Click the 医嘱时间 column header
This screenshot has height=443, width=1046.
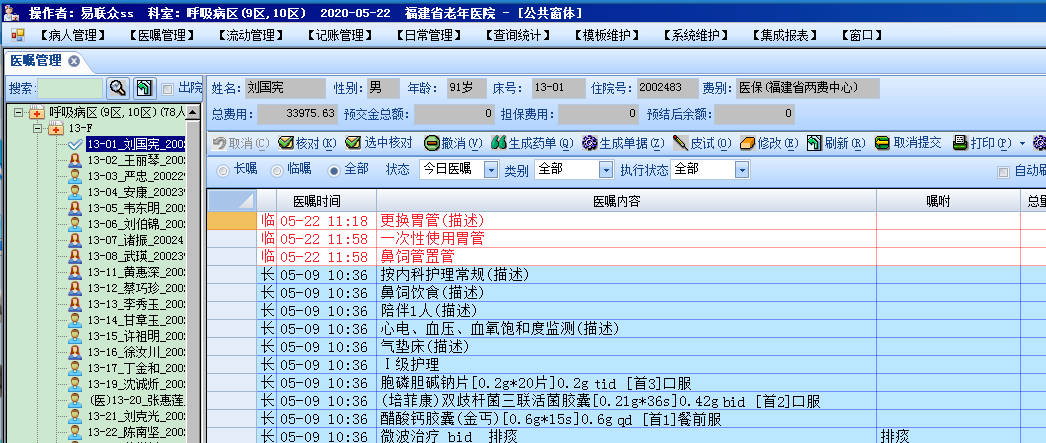coord(326,201)
